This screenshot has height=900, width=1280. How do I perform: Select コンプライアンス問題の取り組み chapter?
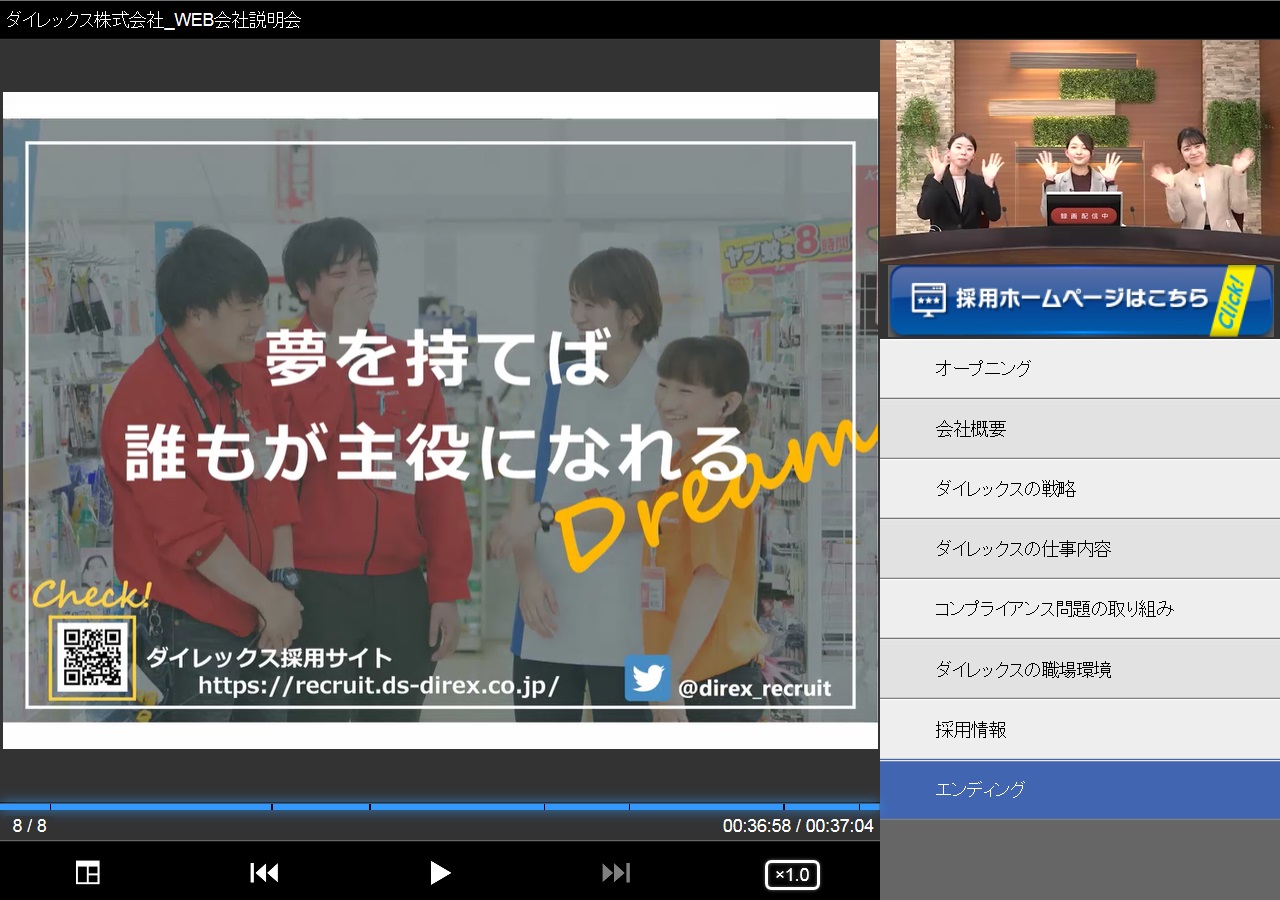pyautogui.click(x=1080, y=609)
